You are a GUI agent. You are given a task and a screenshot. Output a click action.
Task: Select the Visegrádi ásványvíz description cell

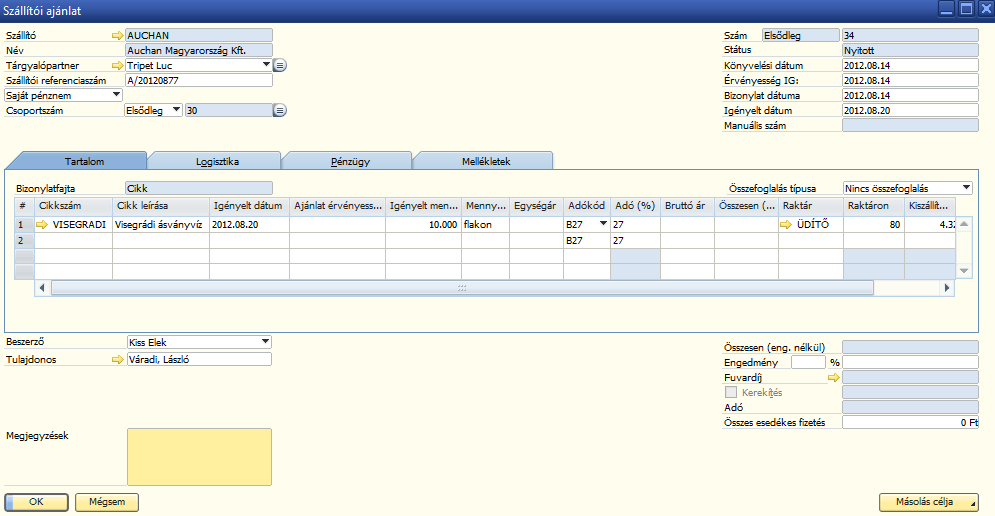pos(161,225)
